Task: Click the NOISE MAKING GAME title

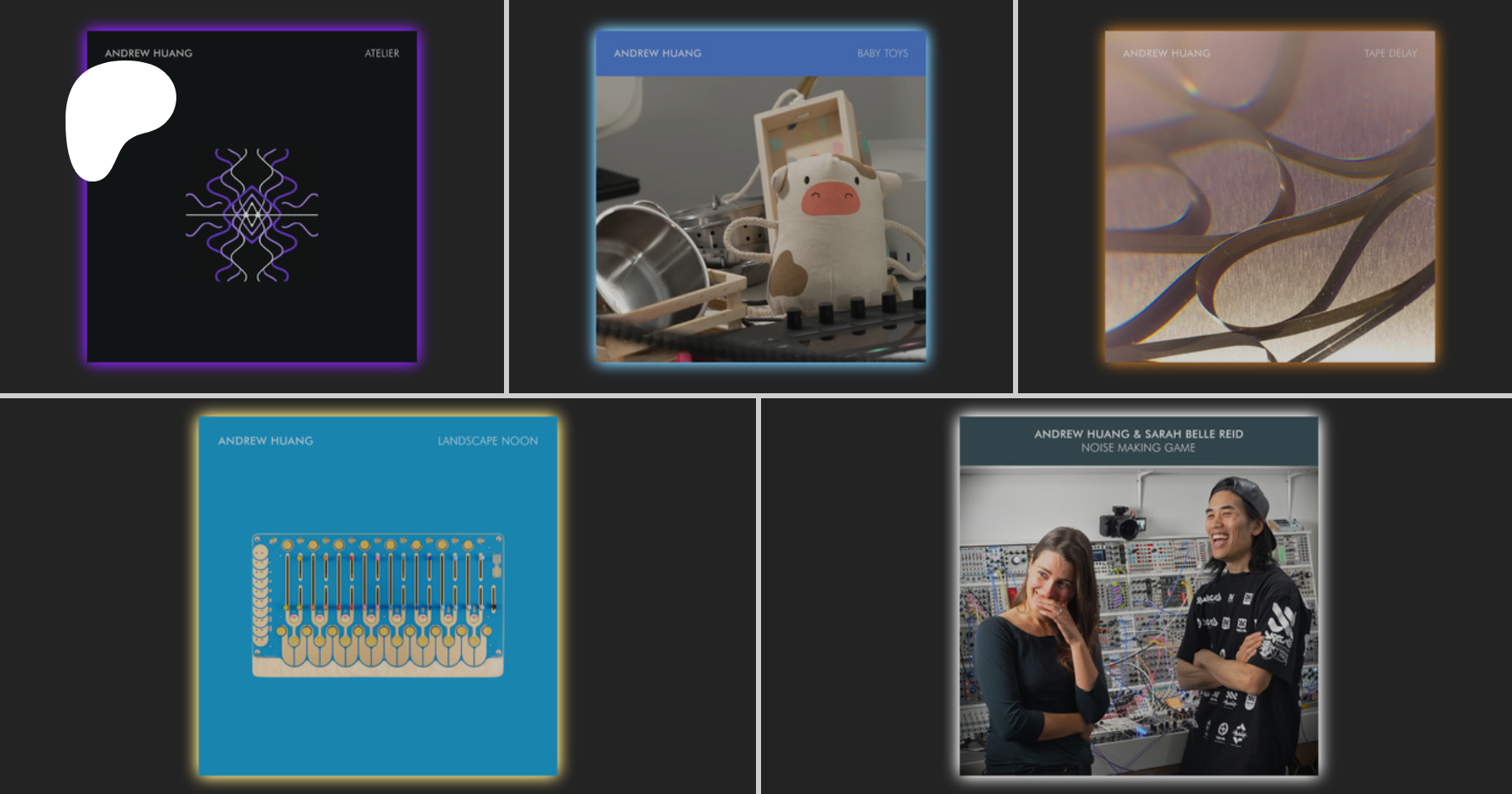Action: pyautogui.click(x=1138, y=448)
